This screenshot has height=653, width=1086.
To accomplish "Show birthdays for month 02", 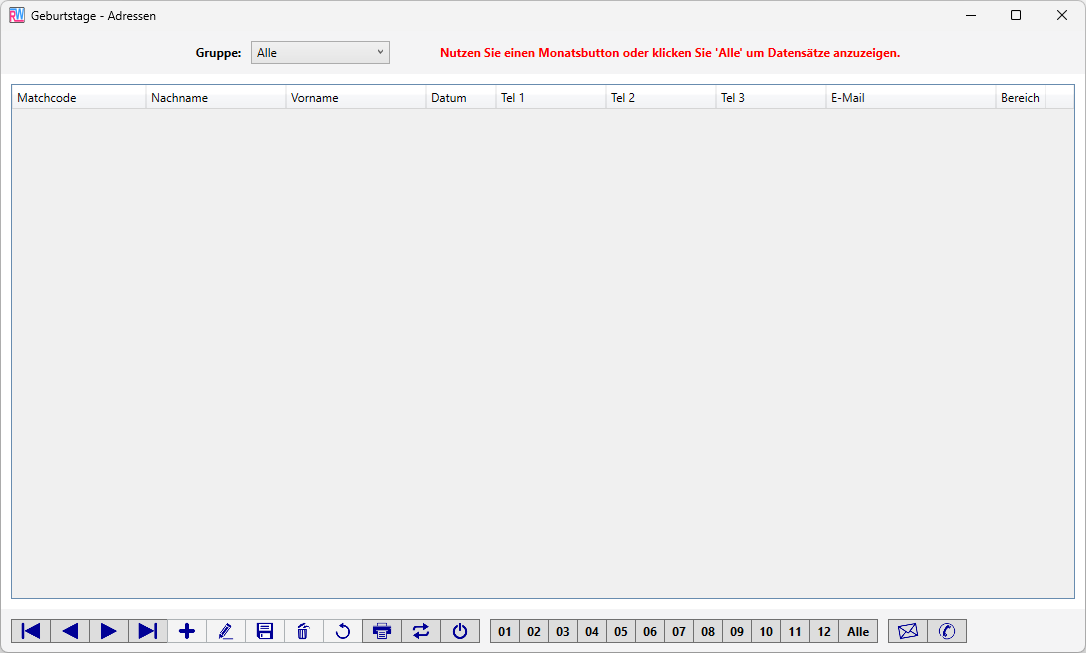I will [534, 631].
